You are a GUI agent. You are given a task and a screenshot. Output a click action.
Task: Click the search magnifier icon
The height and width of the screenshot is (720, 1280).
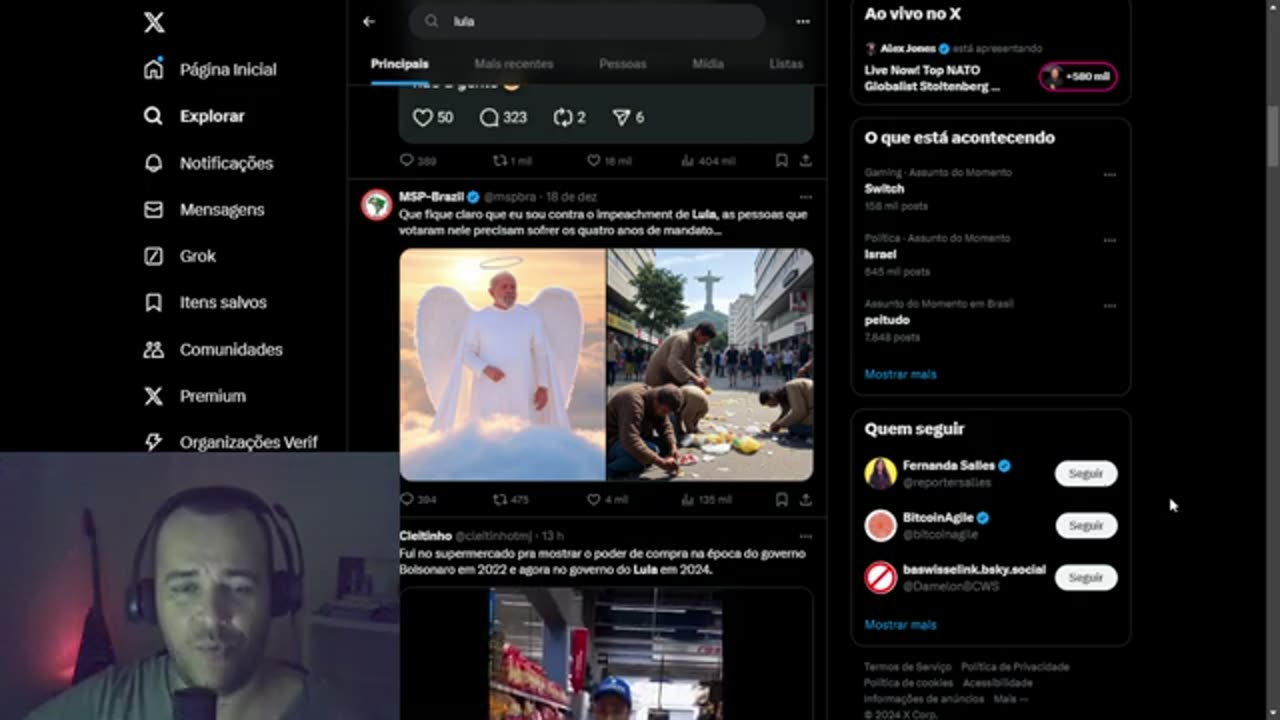pyautogui.click(x=431, y=21)
